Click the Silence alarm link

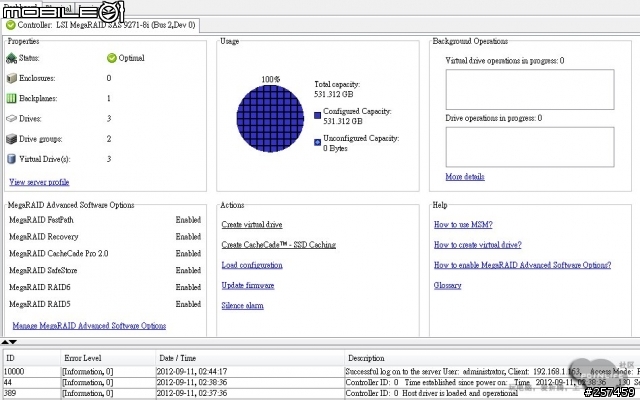point(242,306)
